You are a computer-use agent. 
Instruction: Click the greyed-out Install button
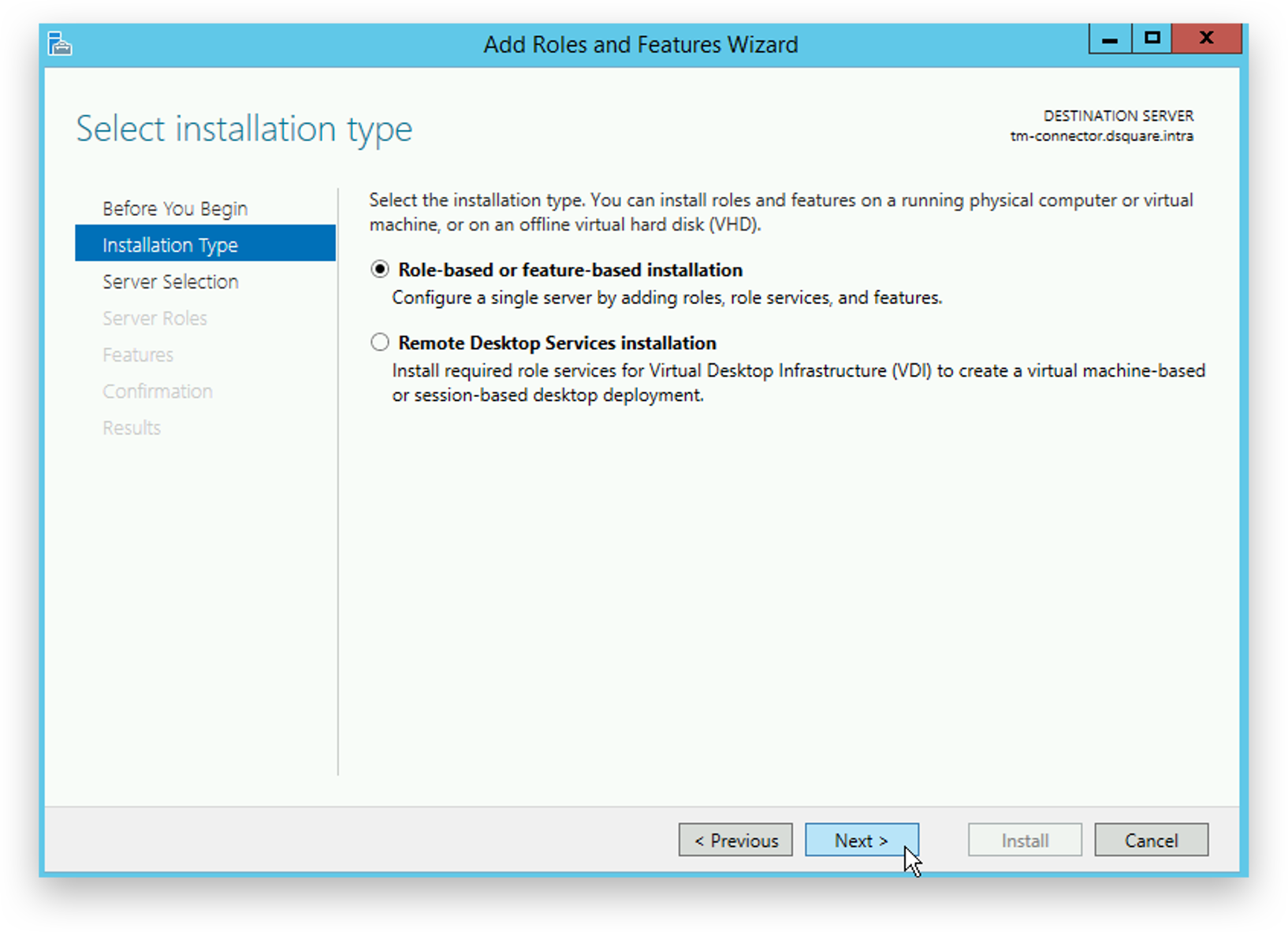pyautogui.click(x=1025, y=841)
